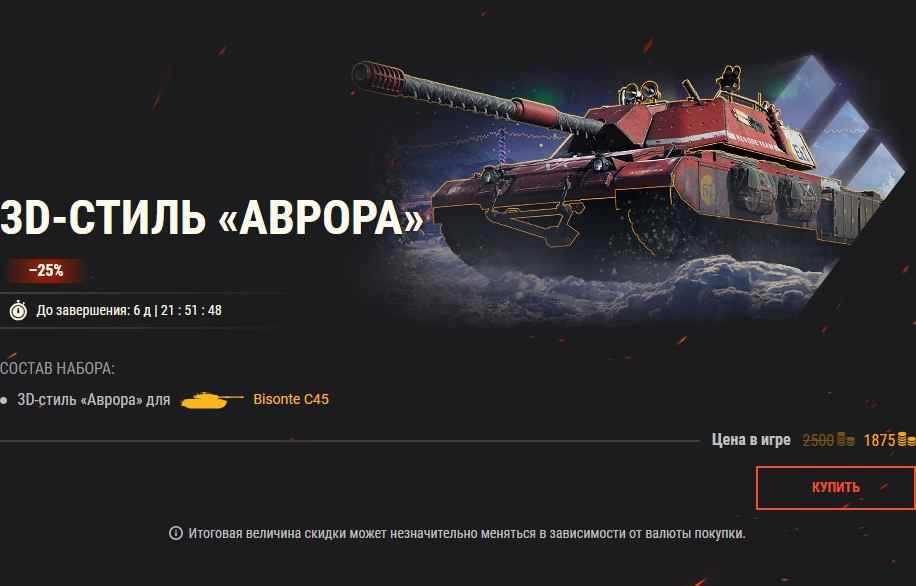Screen dimensions: 916x586
Task: Click the 3D-СТИЛЬ «АВРОРА» title
Action: 211,218
